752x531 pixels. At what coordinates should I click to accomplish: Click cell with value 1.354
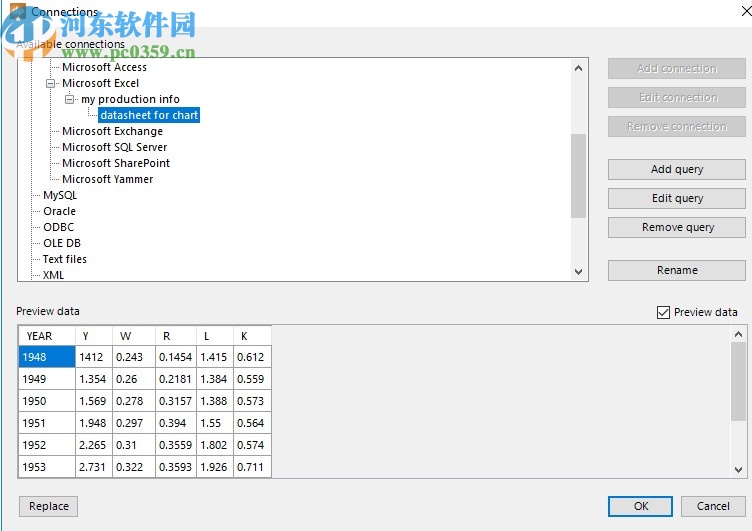tap(94, 379)
